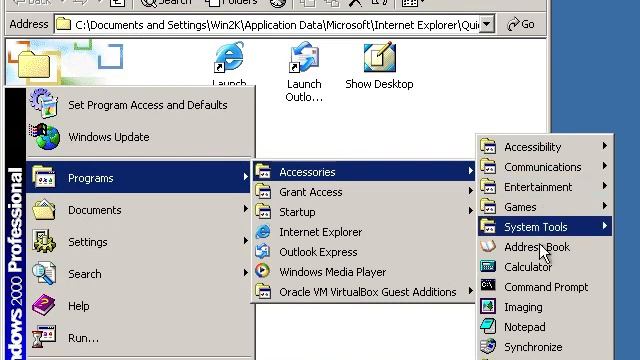Click the Notepad icon
Screen dimensions: 640x360
coord(488,326)
